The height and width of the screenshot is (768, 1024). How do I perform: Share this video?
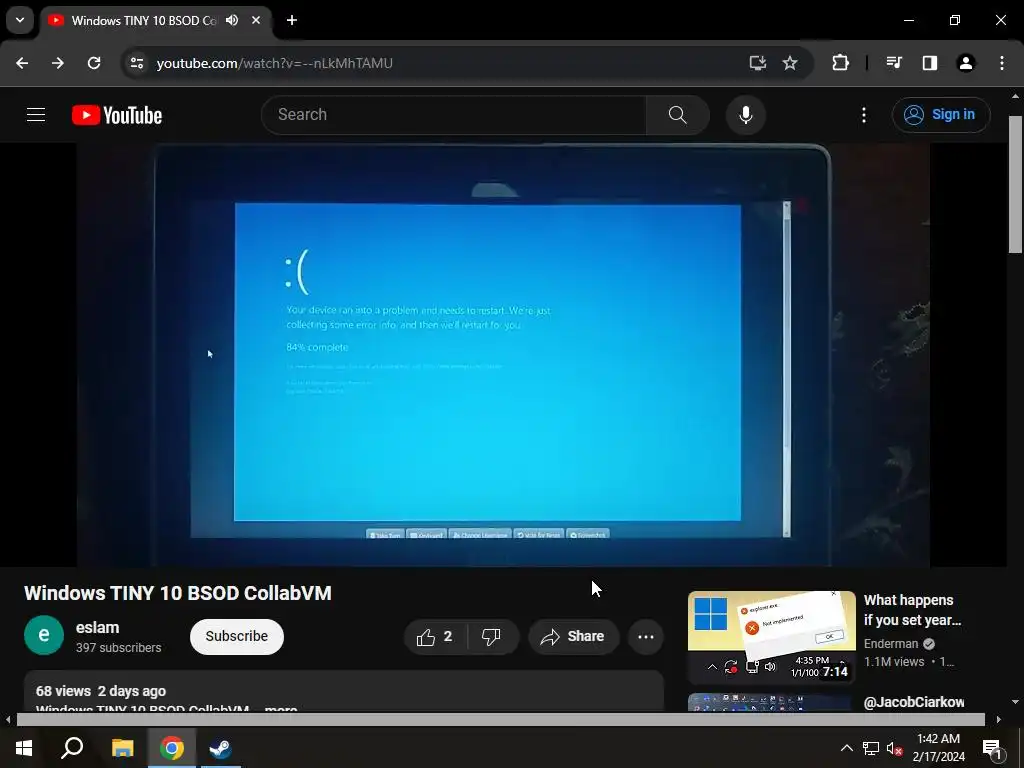click(x=573, y=637)
